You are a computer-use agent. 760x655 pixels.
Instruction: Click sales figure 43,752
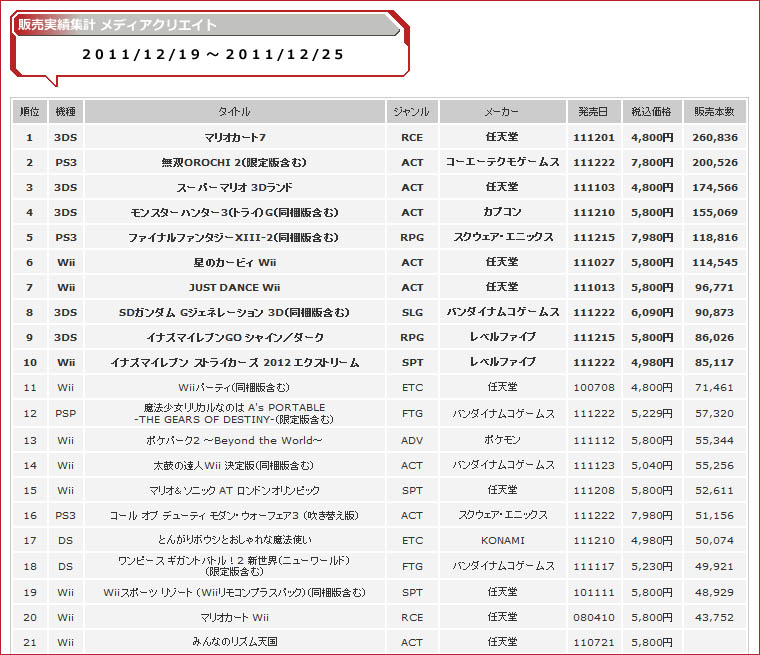click(x=715, y=618)
